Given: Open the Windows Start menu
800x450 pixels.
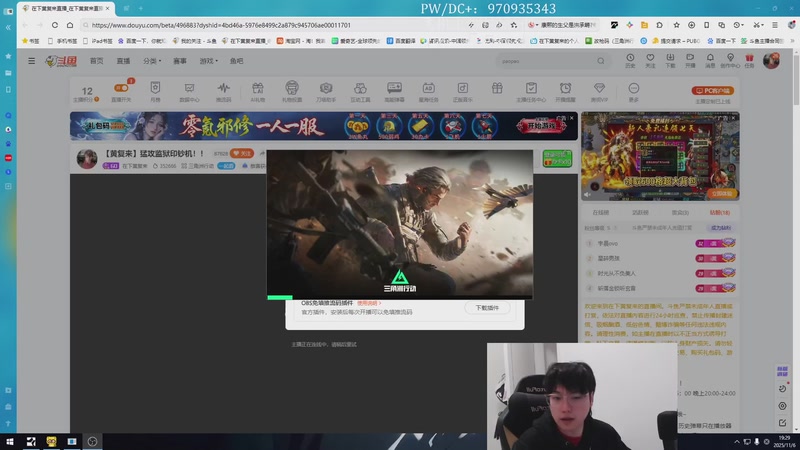Looking at the screenshot, I should tap(9, 441).
